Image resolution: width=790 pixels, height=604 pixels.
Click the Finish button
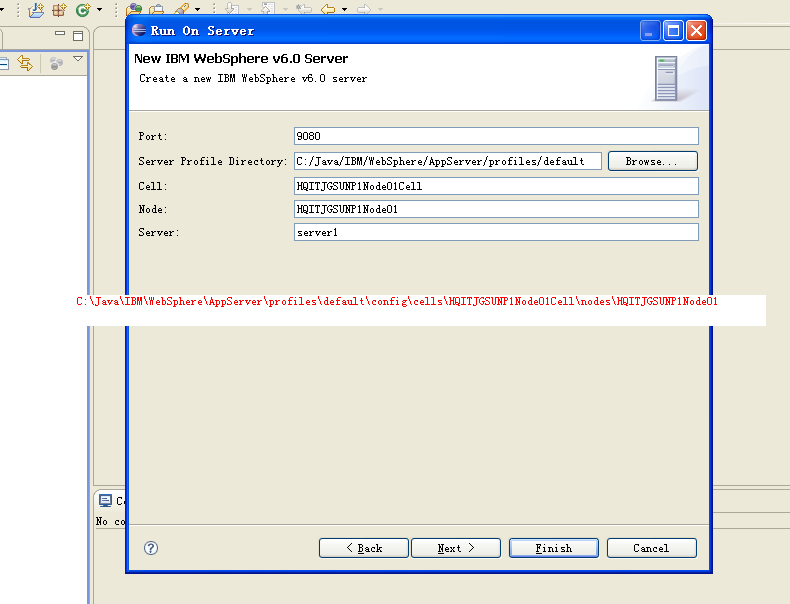tap(554, 548)
